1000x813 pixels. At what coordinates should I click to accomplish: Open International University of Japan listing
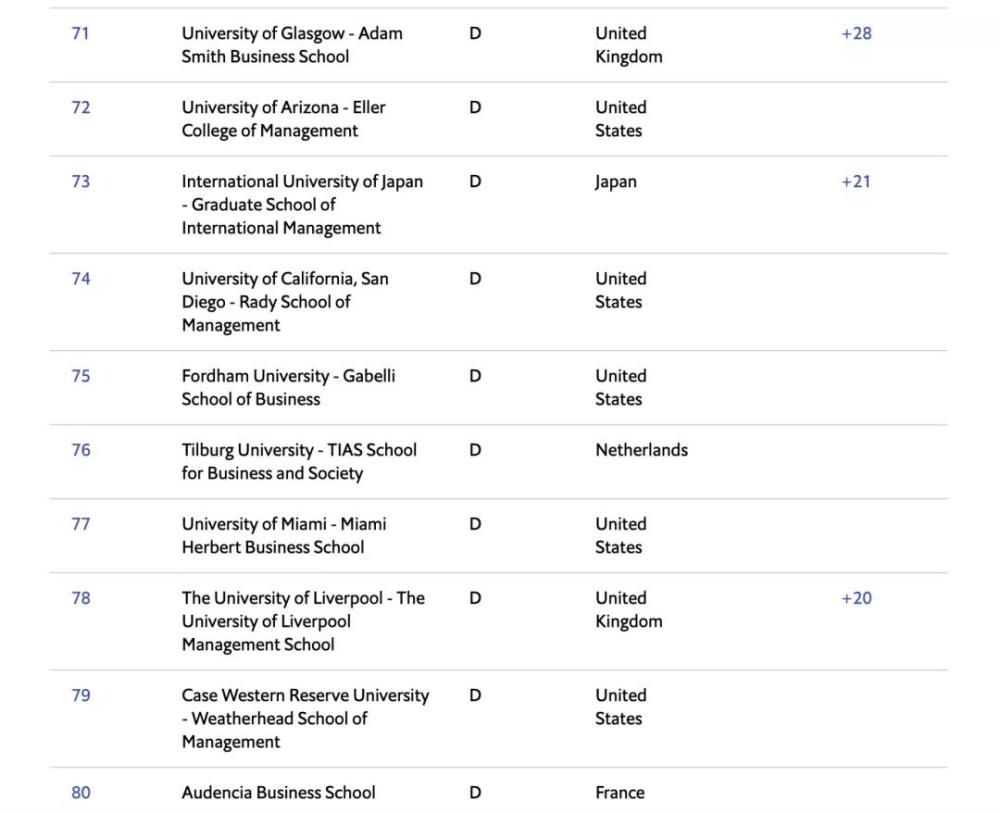click(x=302, y=205)
